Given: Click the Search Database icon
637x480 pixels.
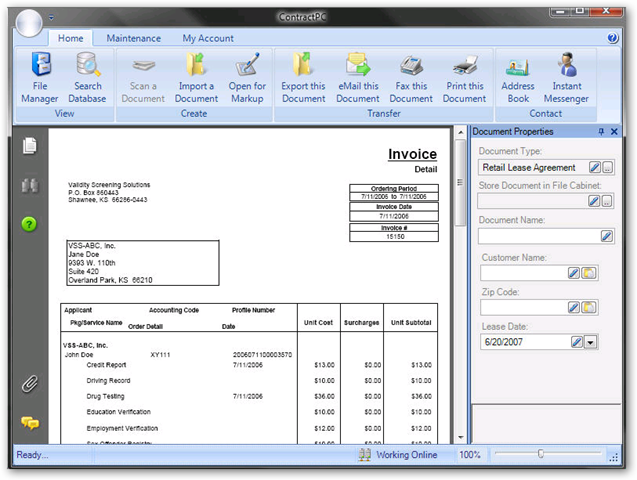Looking at the screenshot, I should tap(87, 78).
